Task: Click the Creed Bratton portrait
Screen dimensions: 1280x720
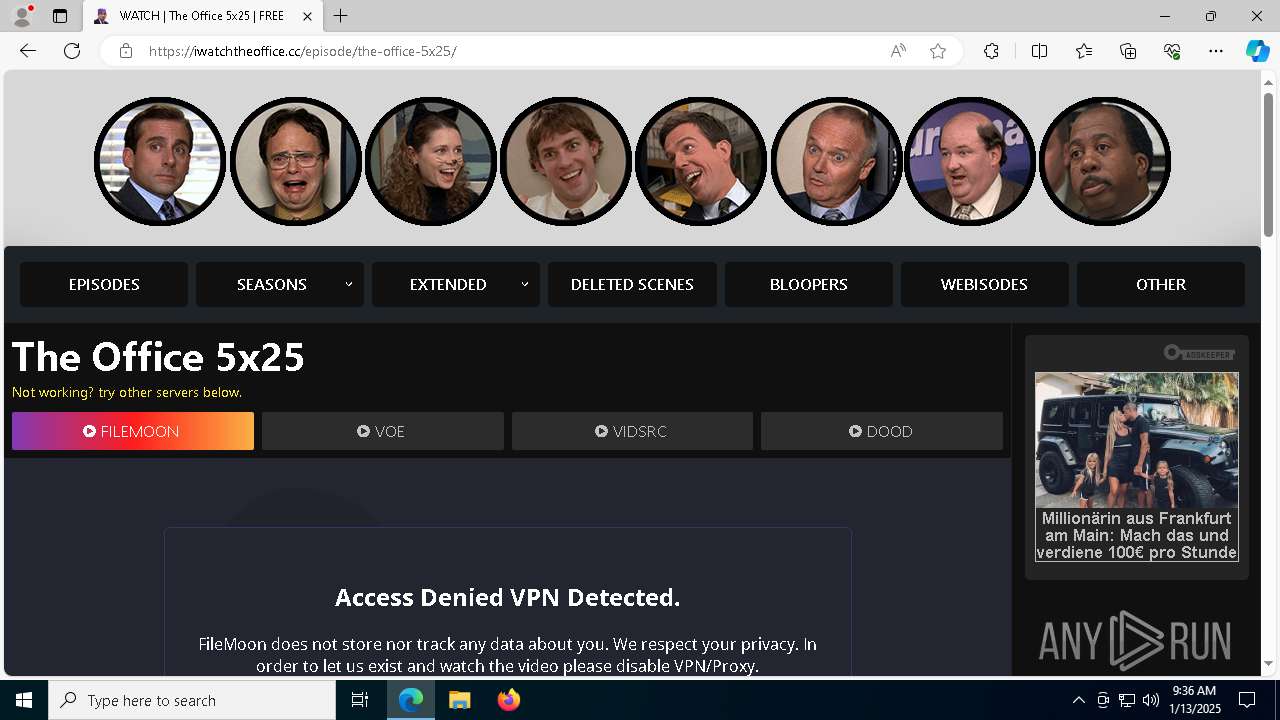Action: [x=836, y=161]
